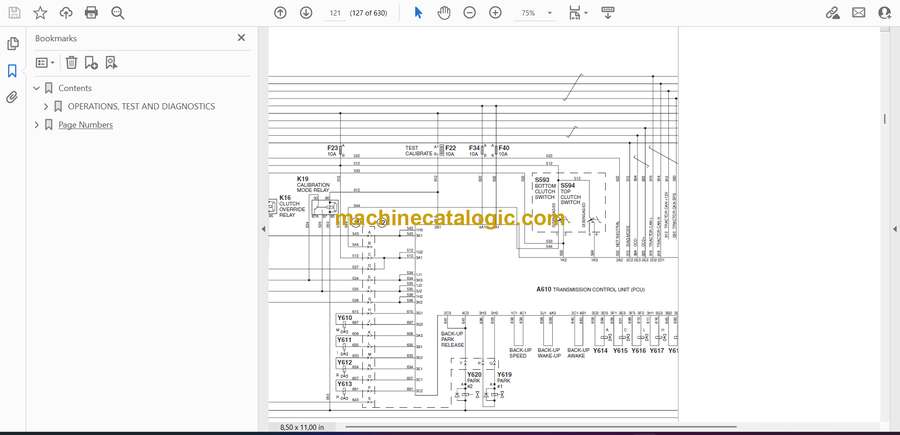Viewport: 900px width, 435px height.
Task: Print the document via printer icon
Action: pos(91,13)
